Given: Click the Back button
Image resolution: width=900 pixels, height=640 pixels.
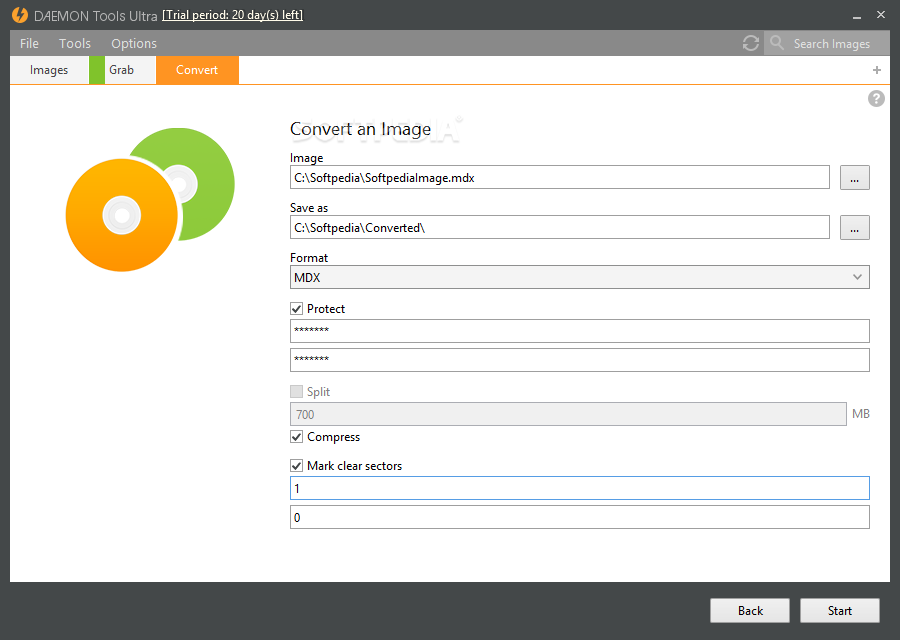Looking at the screenshot, I should 750,611.
